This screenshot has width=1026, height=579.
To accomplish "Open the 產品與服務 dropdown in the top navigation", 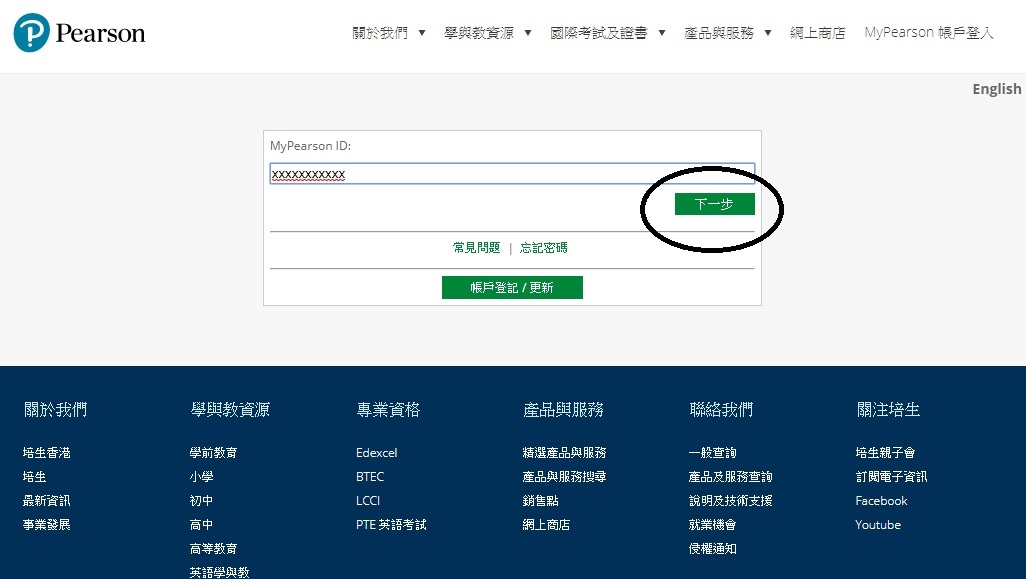I will click(x=728, y=33).
